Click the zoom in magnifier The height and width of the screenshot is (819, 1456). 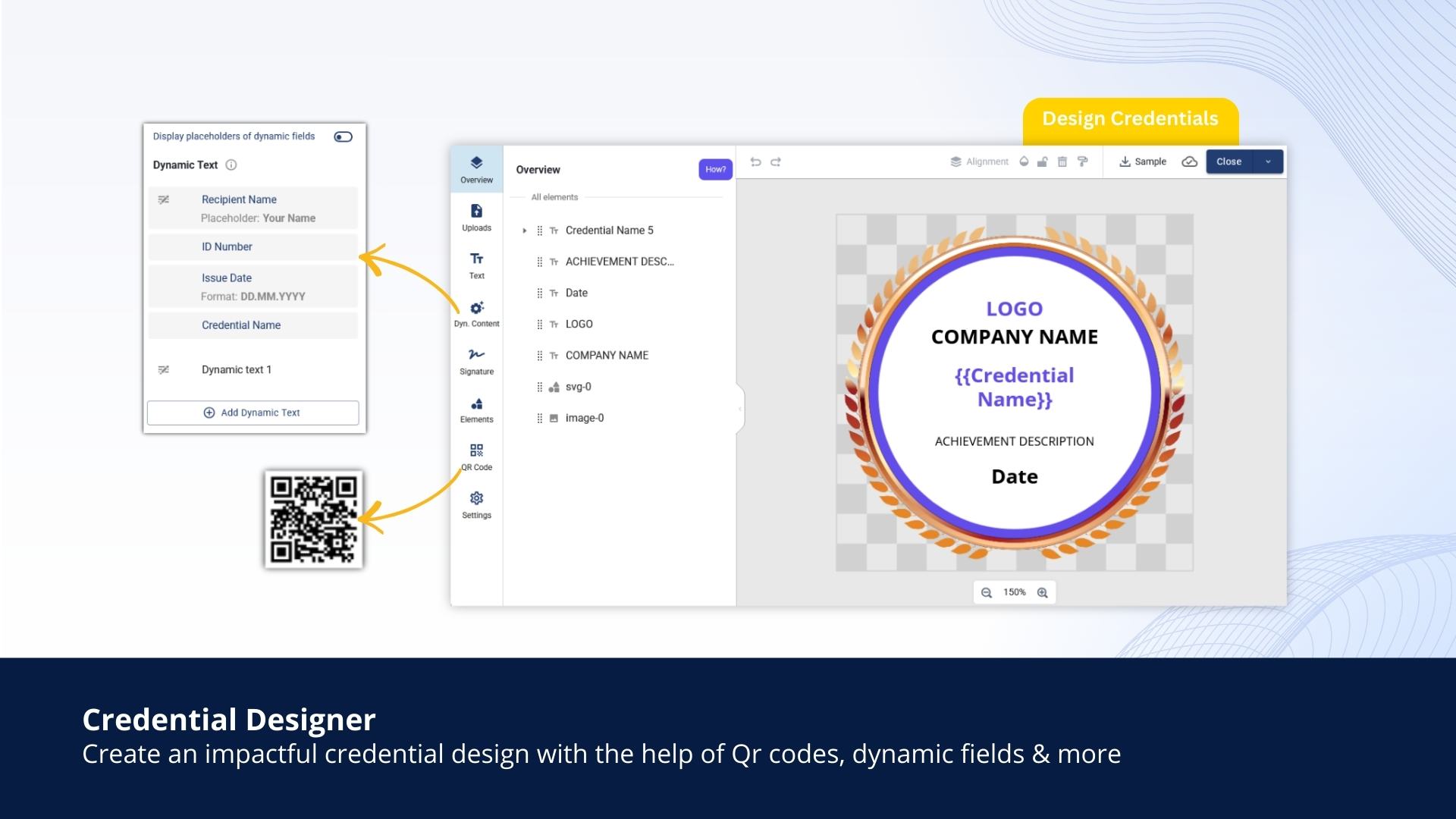1043,593
